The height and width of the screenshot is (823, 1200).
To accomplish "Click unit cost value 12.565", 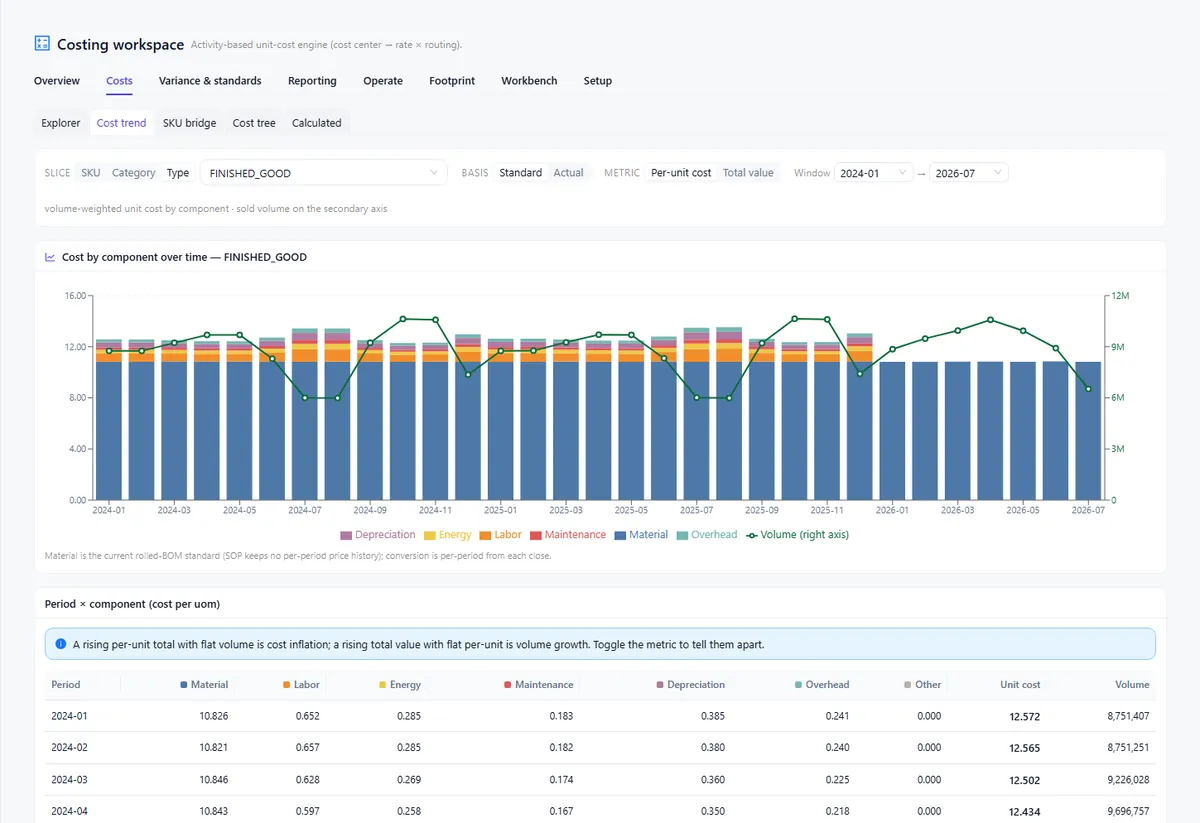I will 1024,748.
